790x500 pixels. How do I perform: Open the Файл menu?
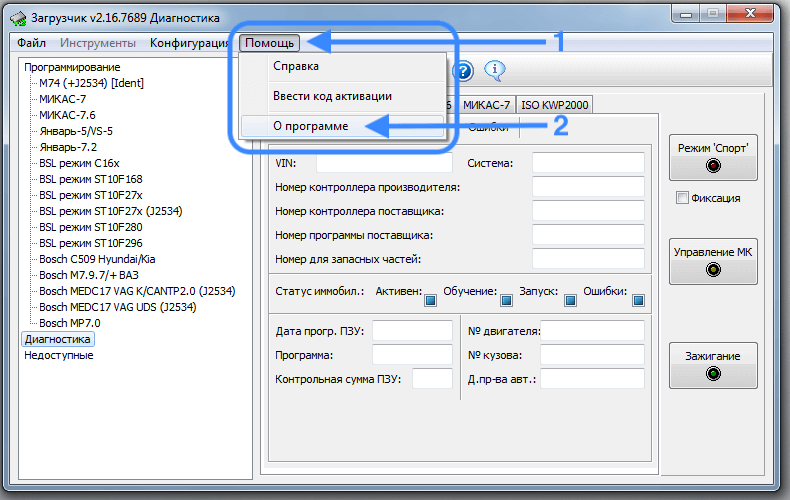pyautogui.click(x=31, y=43)
